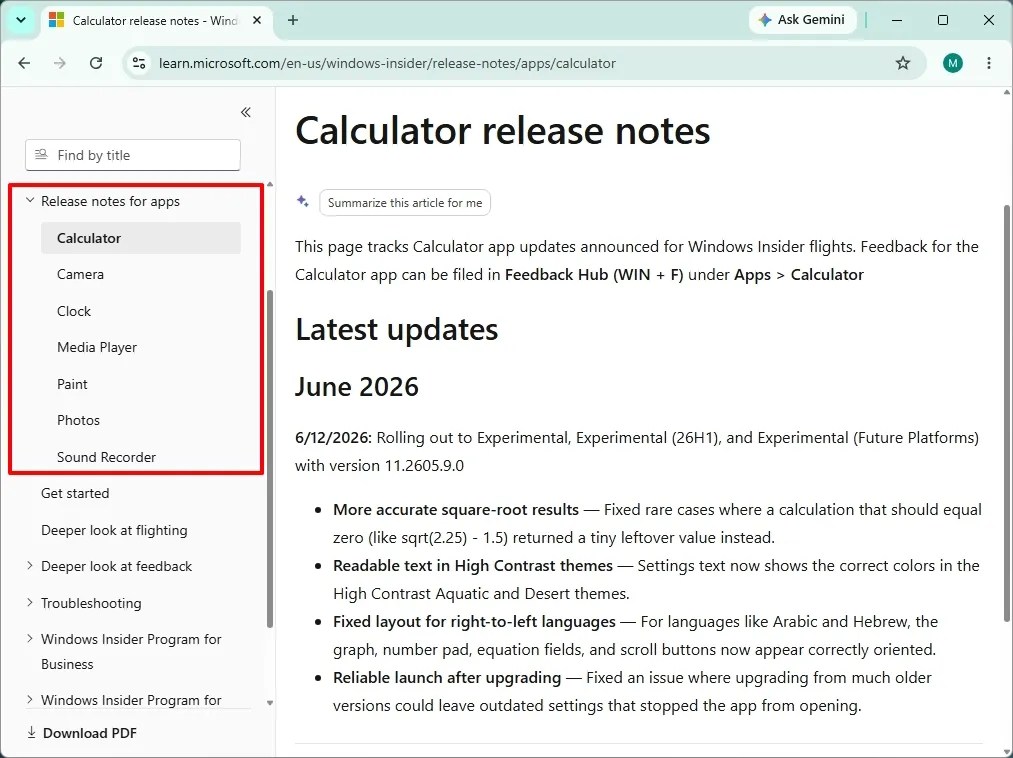The image size is (1013, 758).
Task: Click the main page vertical scrollbar
Action: tap(1007, 414)
